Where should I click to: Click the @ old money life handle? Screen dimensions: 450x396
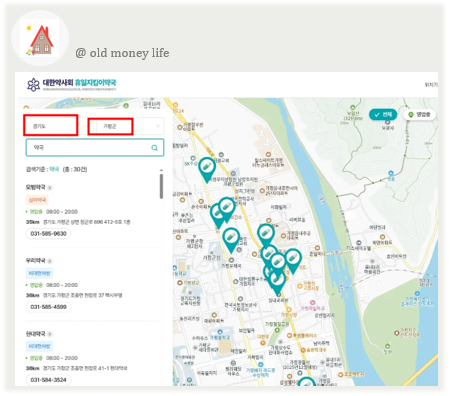(122, 53)
